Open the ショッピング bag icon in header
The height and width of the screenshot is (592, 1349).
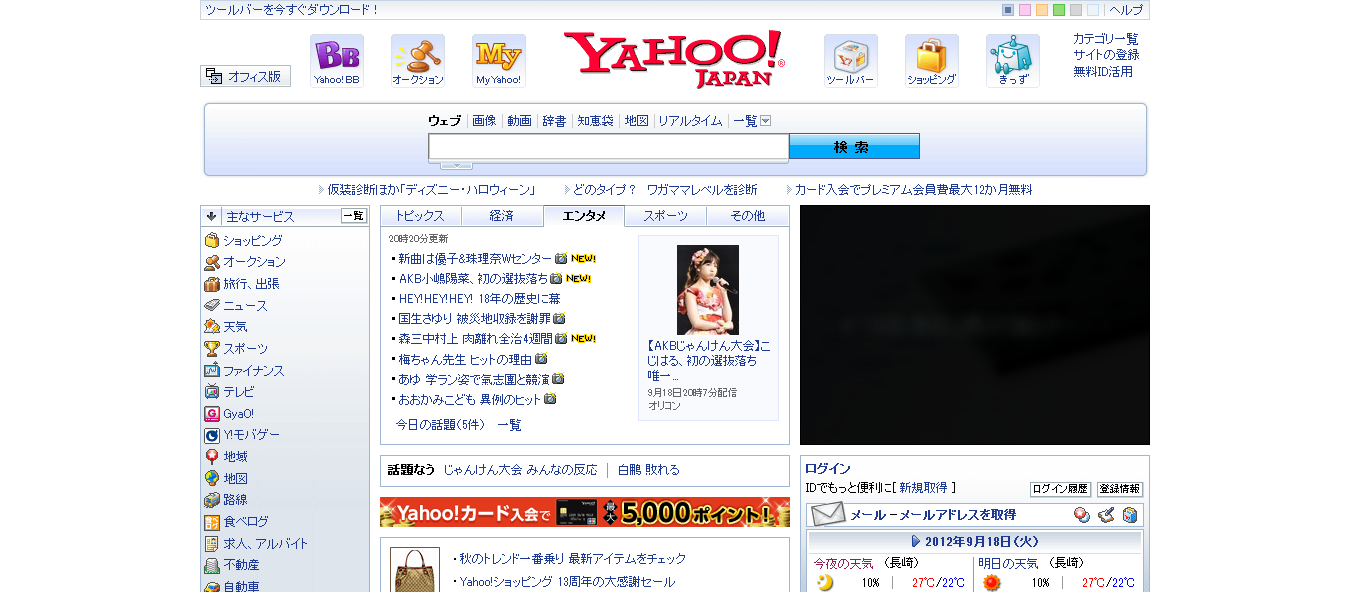point(932,61)
